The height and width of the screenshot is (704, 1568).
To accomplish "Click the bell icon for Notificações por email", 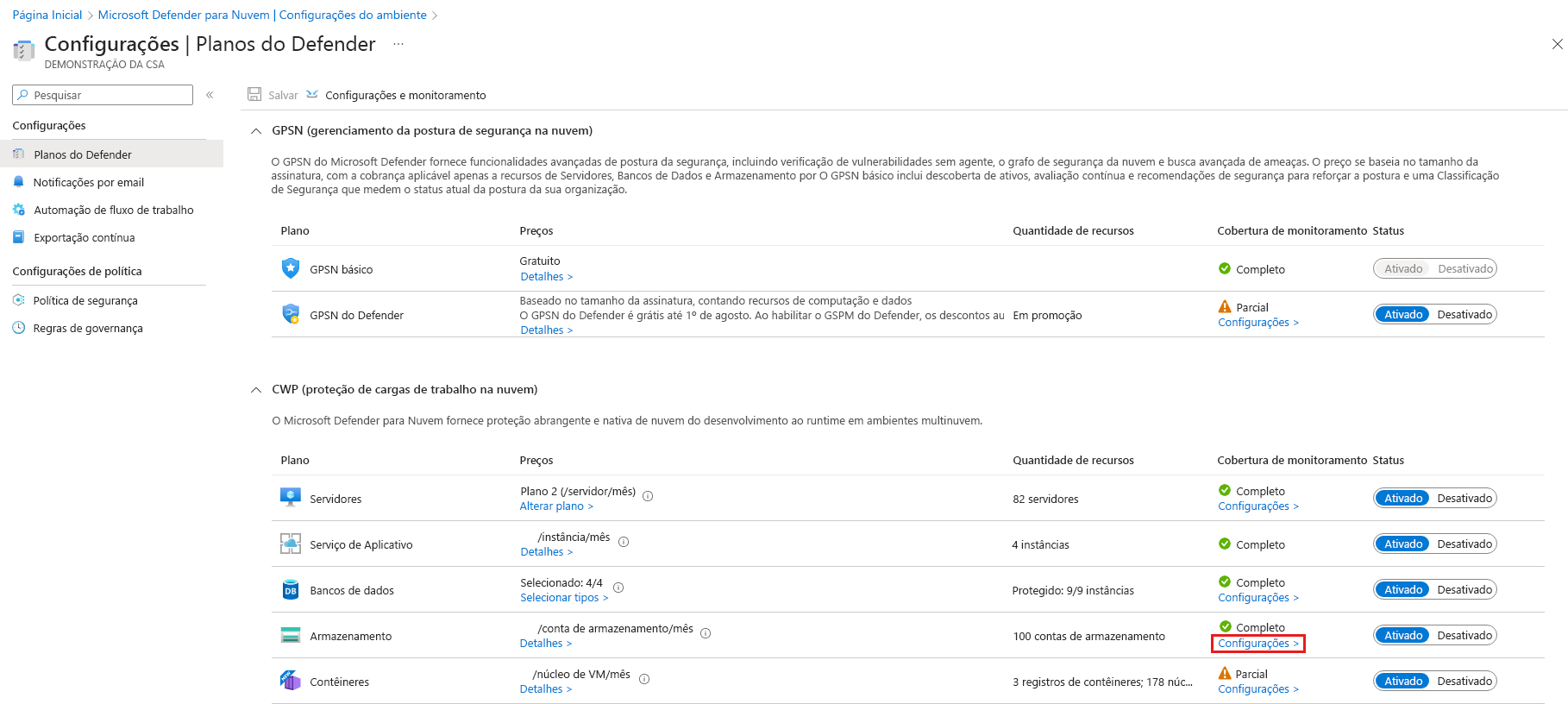I will pyautogui.click(x=19, y=182).
